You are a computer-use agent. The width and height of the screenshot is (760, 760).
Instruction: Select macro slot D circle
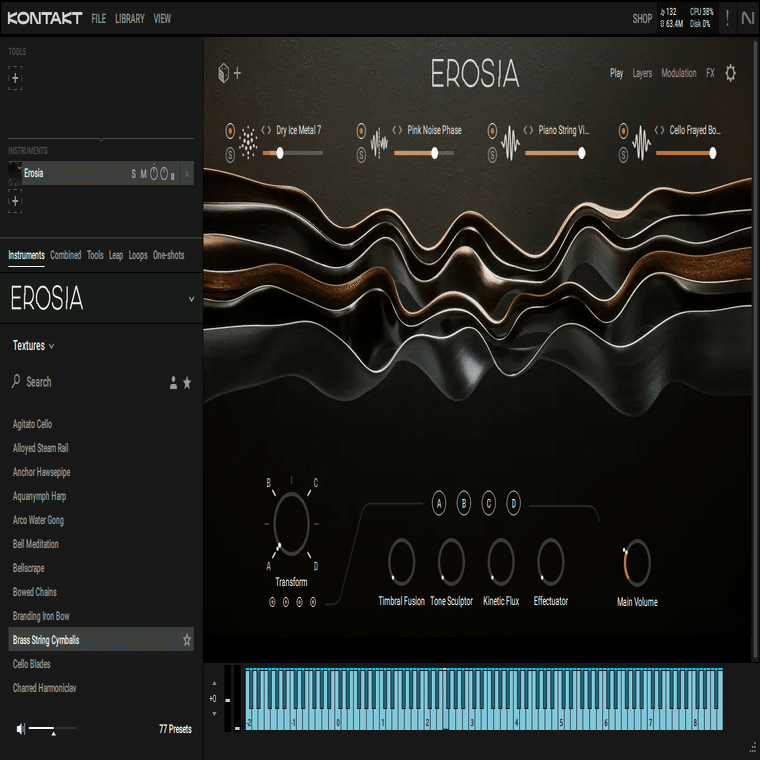click(513, 504)
